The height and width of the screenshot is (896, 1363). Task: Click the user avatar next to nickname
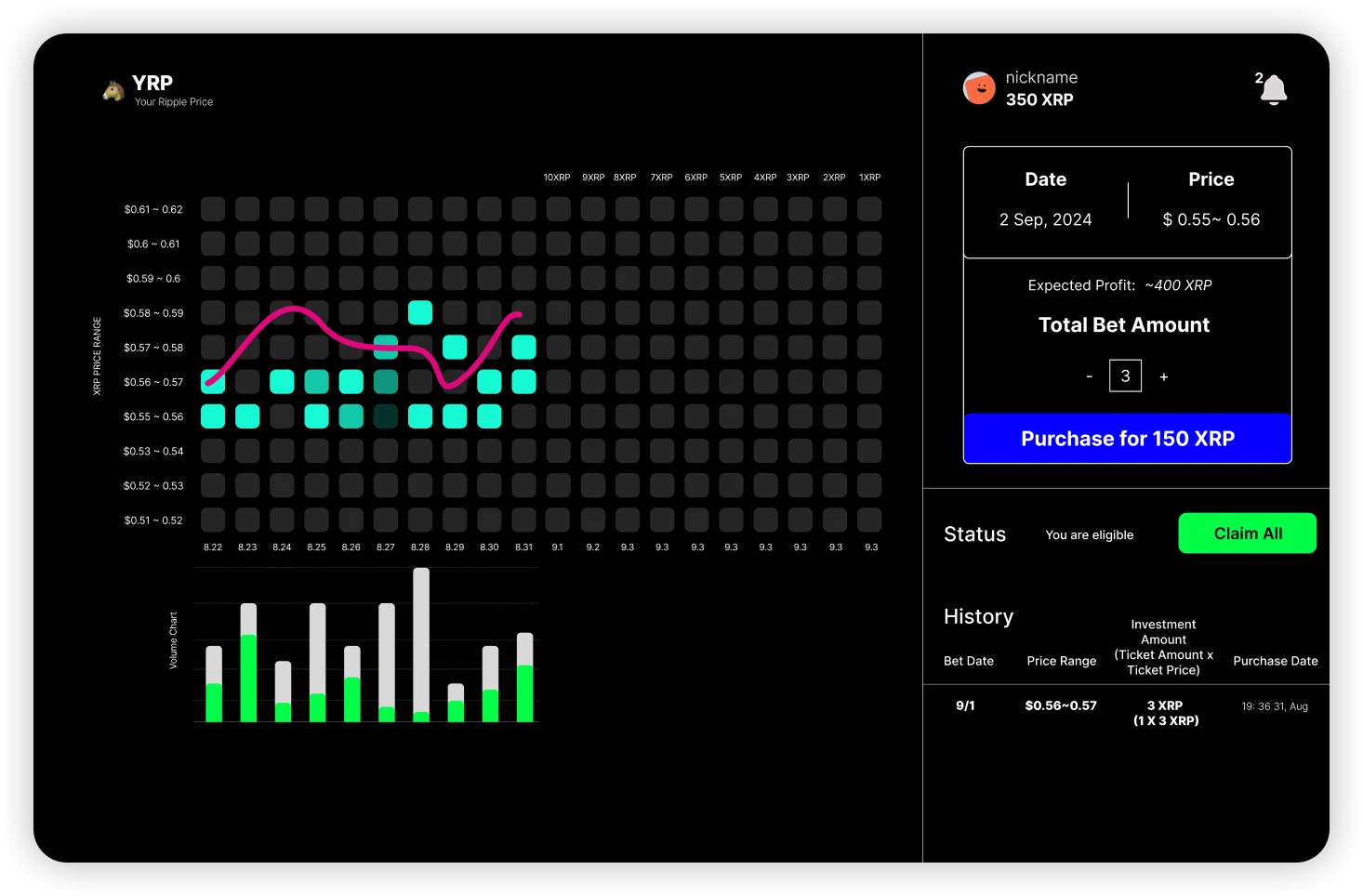979,88
